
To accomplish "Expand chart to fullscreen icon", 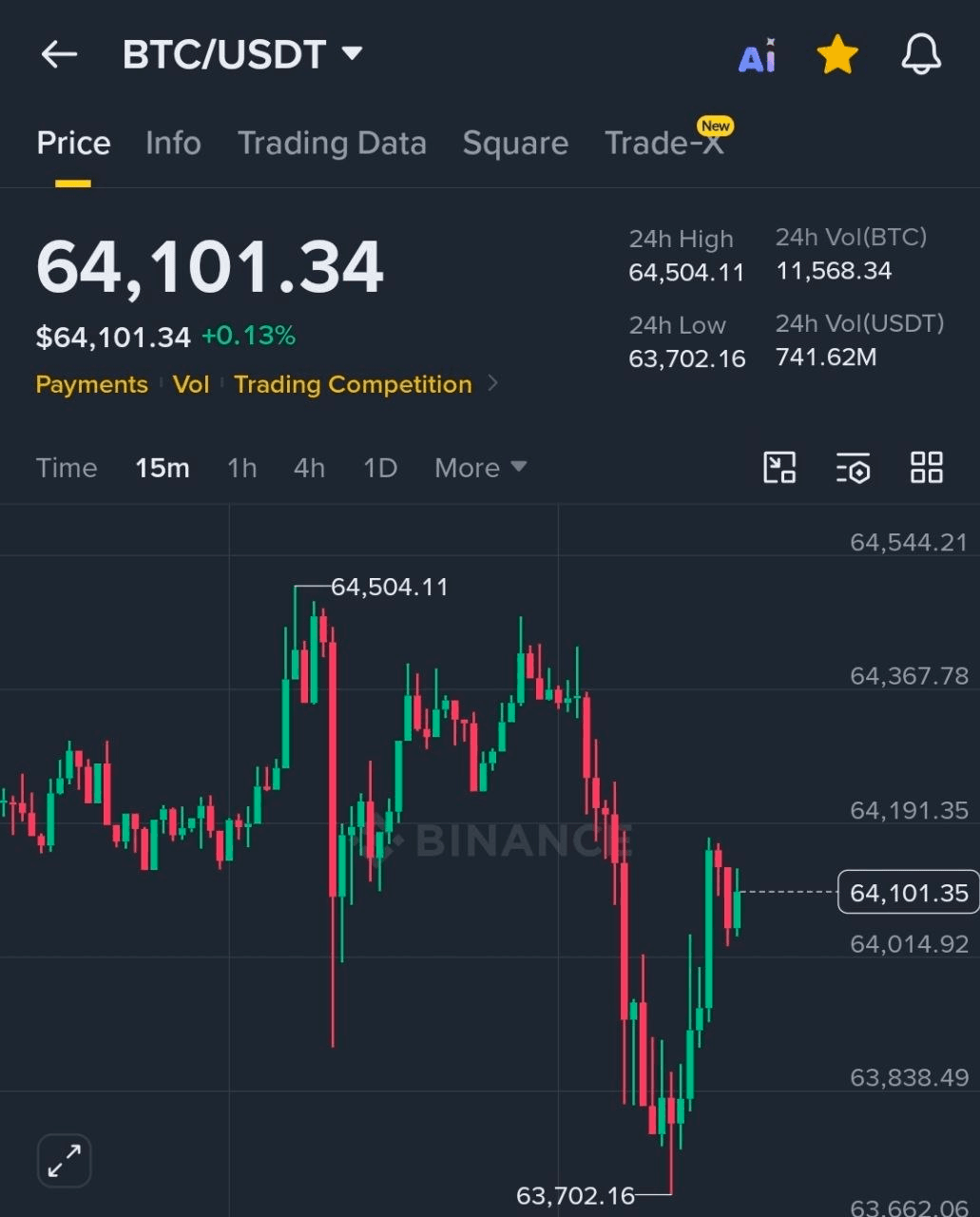I will click(64, 1161).
